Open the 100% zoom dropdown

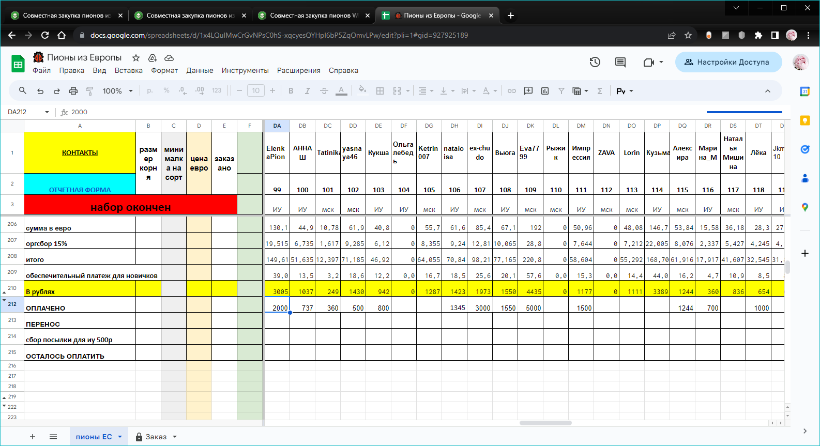(x=115, y=91)
